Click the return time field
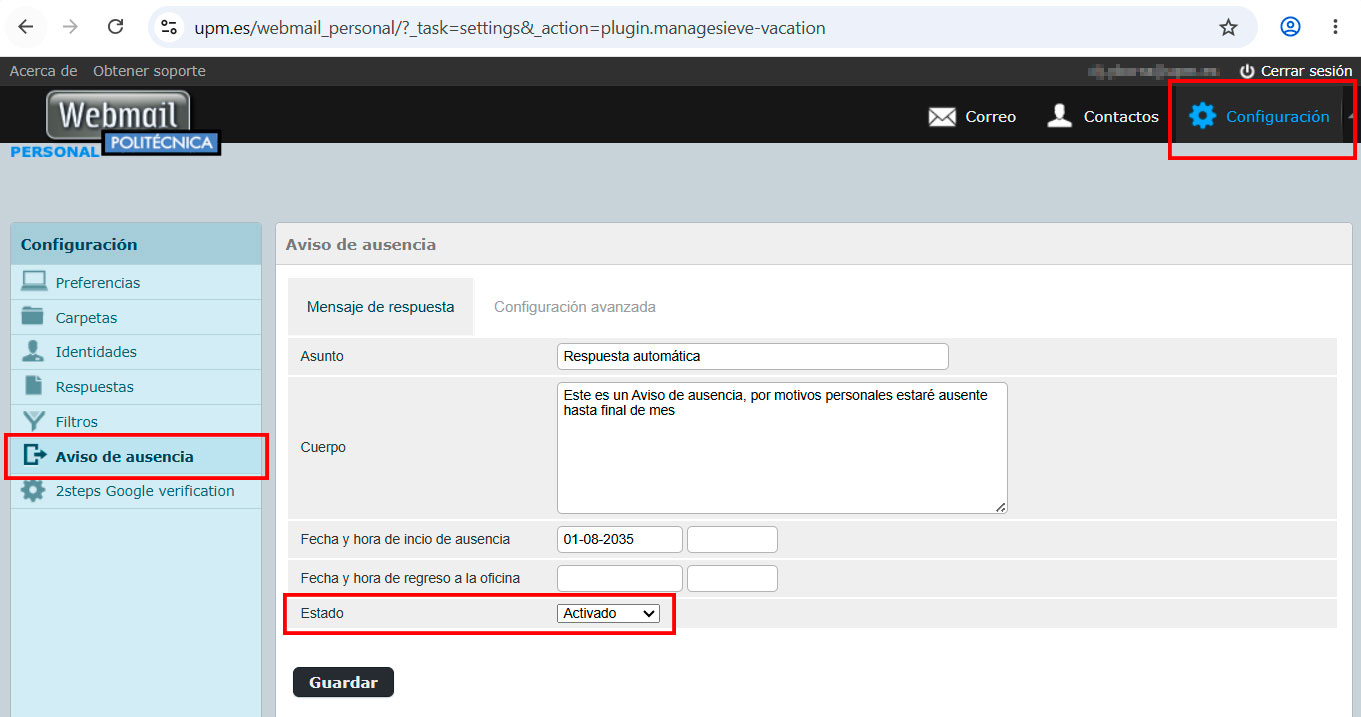Image resolution: width=1361 pixels, height=717 pixels. click(732, 578)
